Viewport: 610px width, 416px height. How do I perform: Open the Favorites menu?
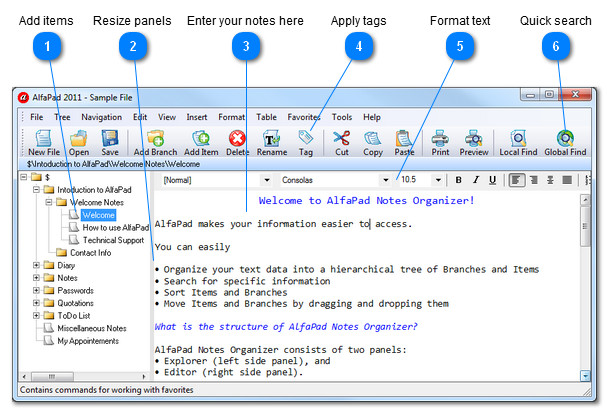[x=303, y=117]
